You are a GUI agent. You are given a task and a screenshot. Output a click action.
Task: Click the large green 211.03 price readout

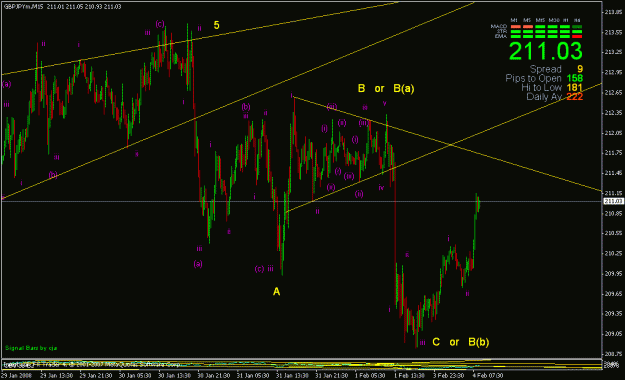(x=546, y=51)
